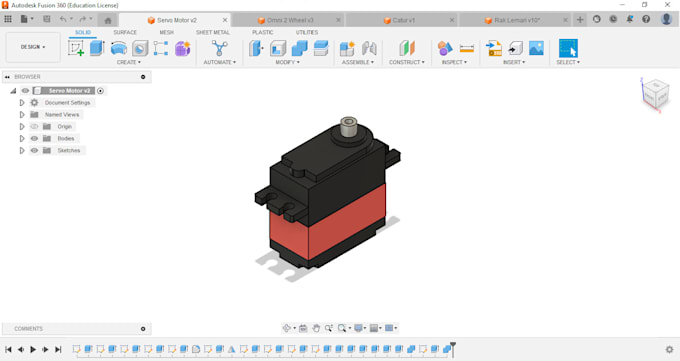Open the Automate tool icon
The image size is (680, 361).
[x=219, y=48]
